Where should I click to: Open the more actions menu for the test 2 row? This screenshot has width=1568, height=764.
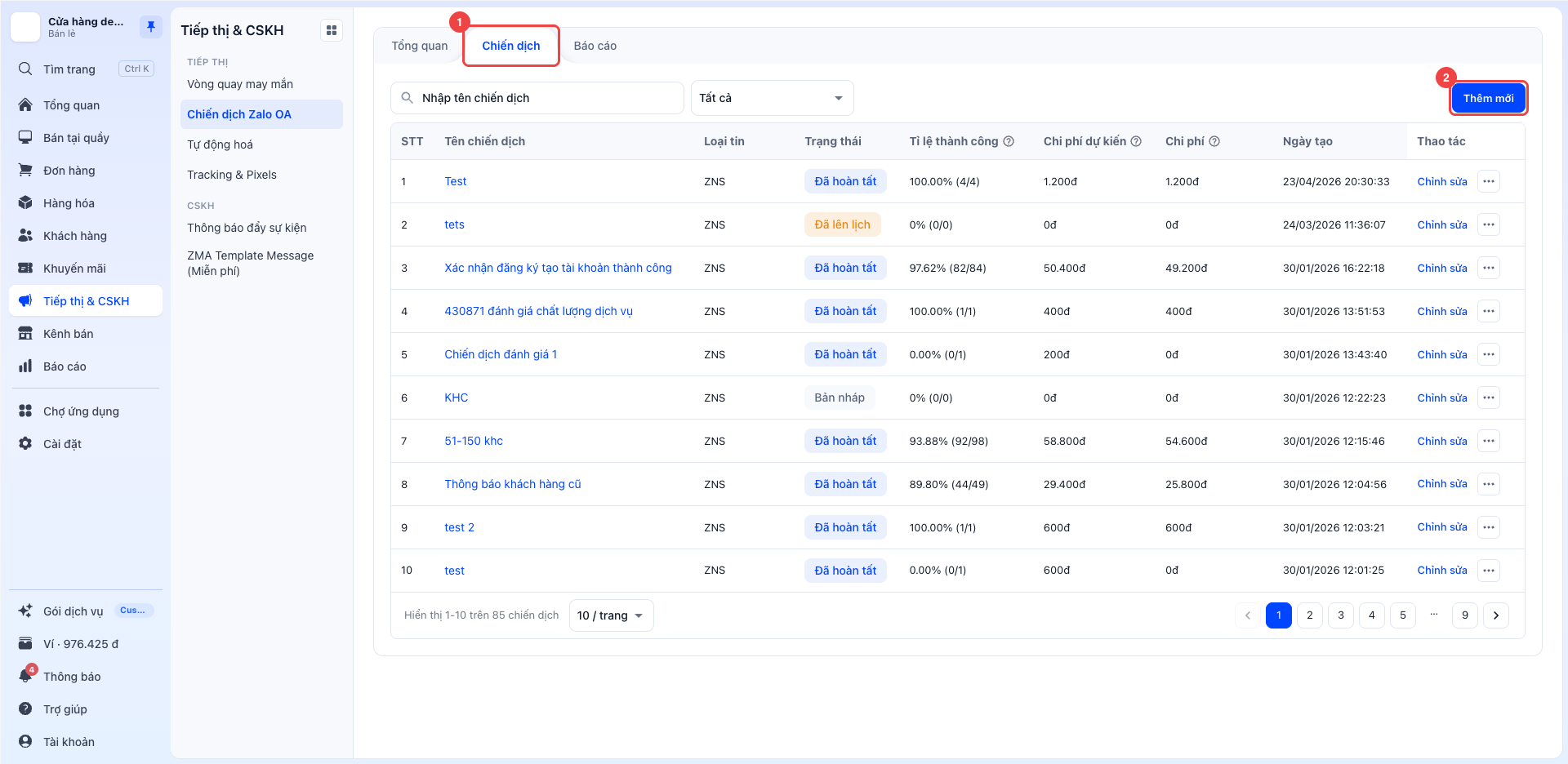coord(1489,527)
